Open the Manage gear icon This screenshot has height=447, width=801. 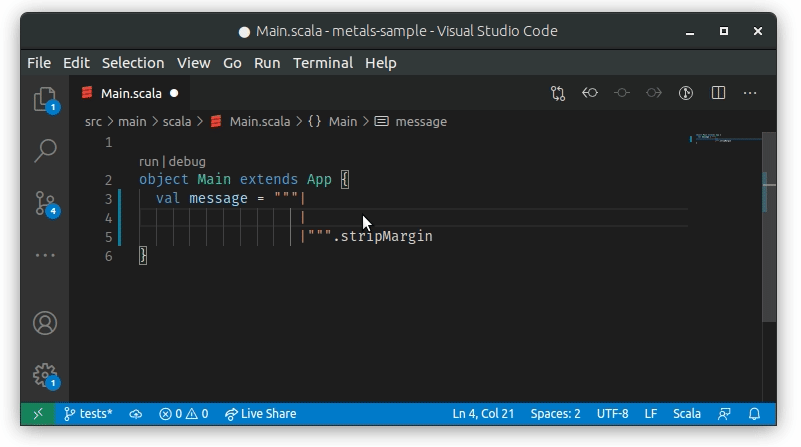(45, 376)
